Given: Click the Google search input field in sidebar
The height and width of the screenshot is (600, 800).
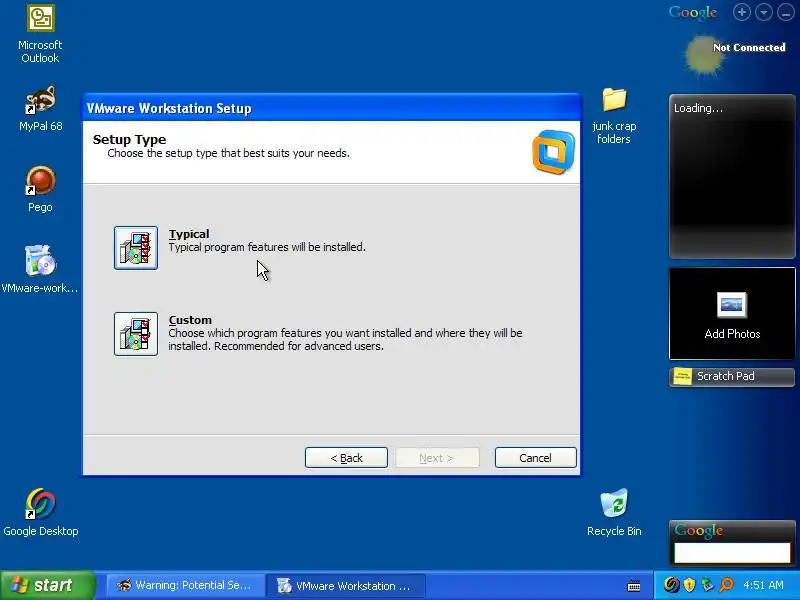Looking at the screenshot, I should [x=732, y=553].
